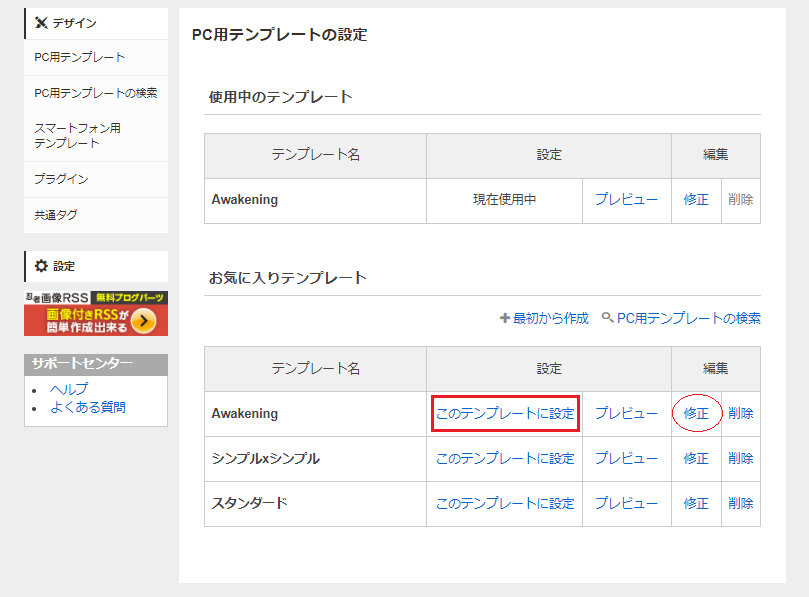Open the よくある質問 link

tap(88, 407)
